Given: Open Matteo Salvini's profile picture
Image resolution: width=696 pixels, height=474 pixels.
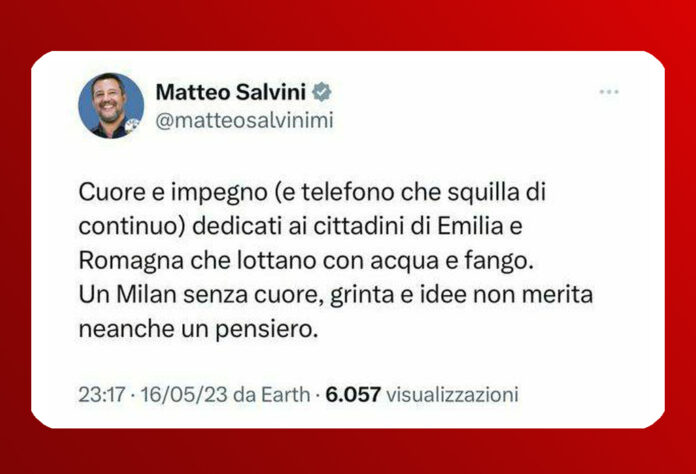Looking at the screenshot, I should pos(111,106).
